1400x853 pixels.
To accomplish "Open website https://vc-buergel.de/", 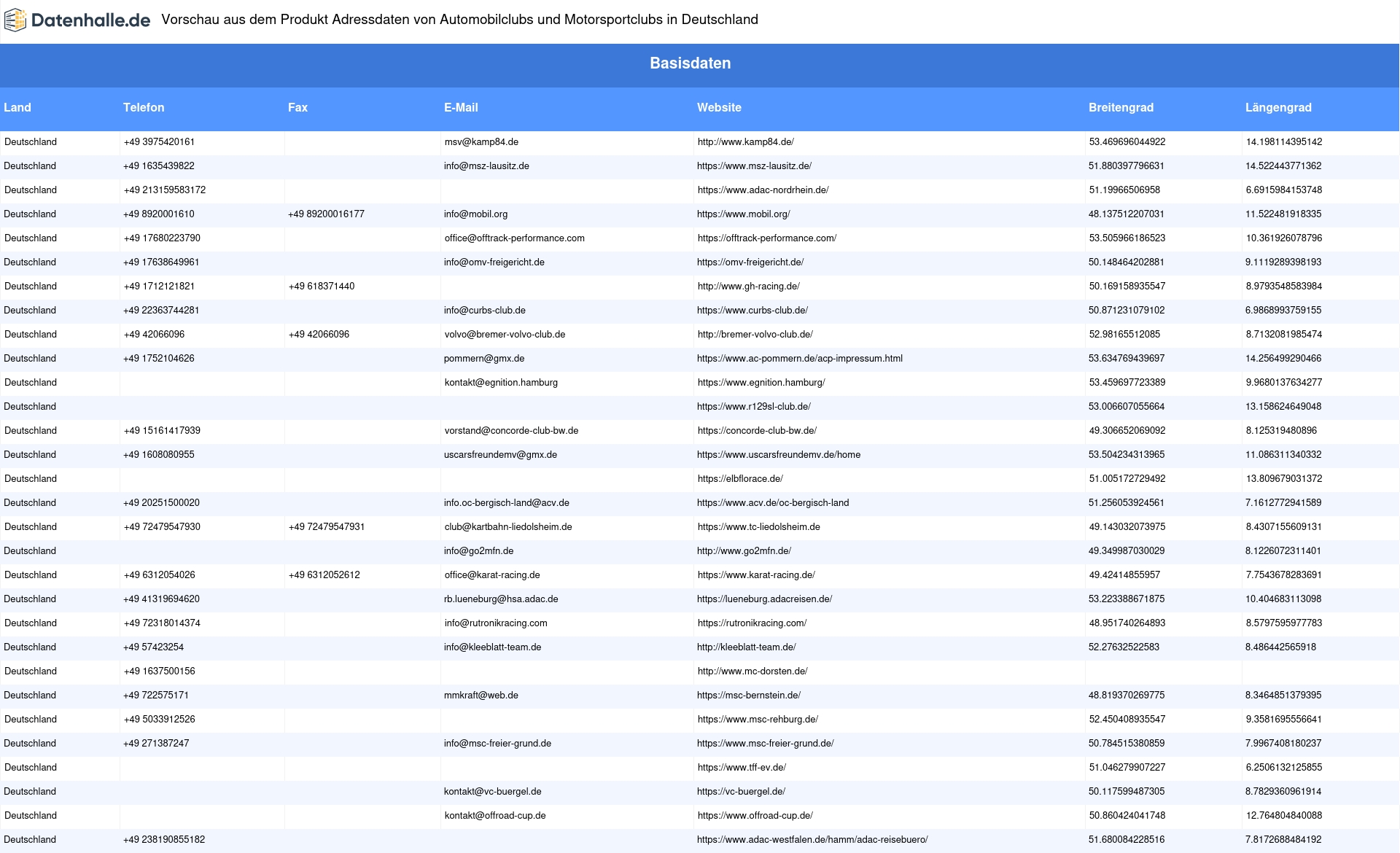I will [x=741, y=792].
